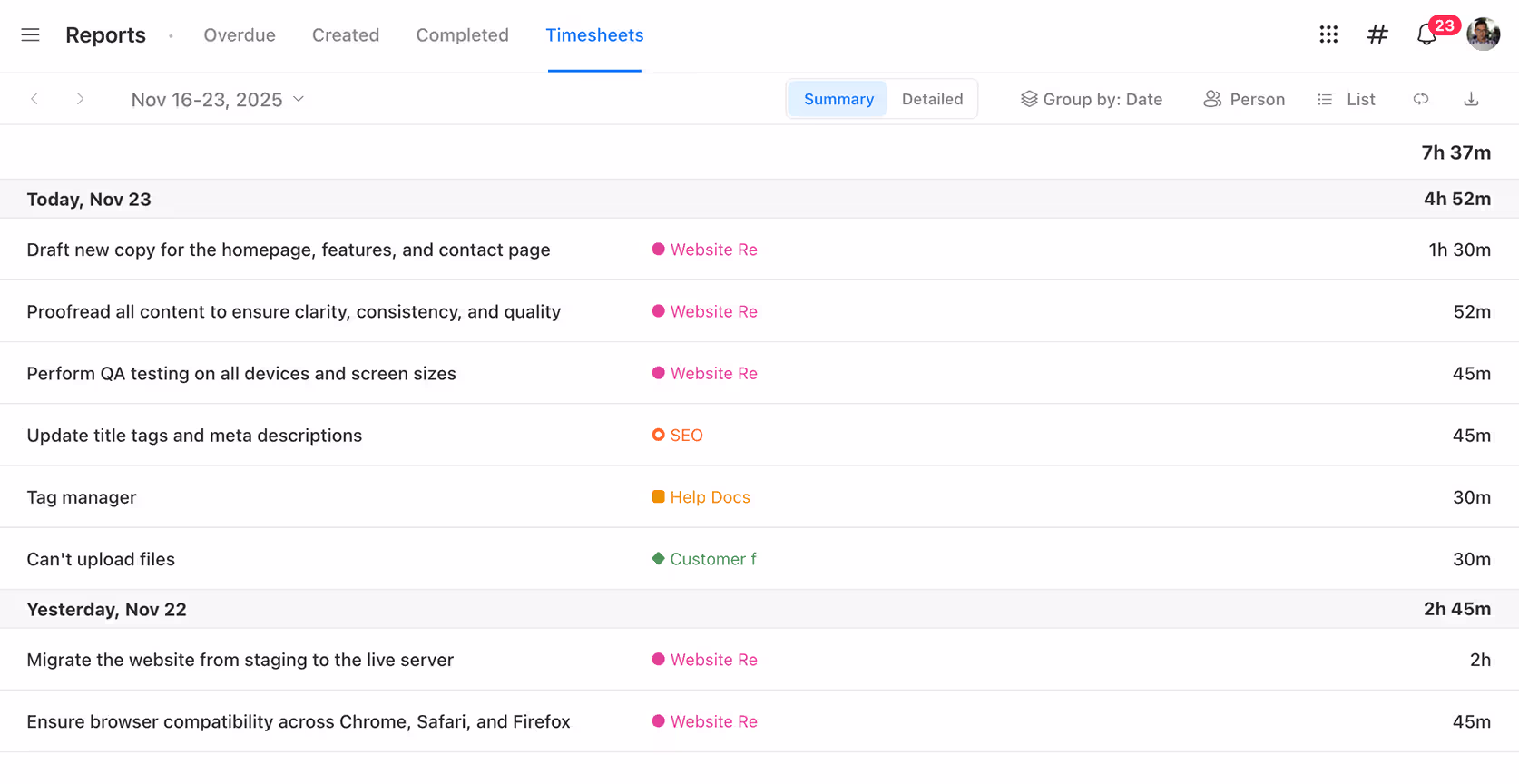Click the hashtag channels icon
1519x784 pixels.
tap(1377, 34)
